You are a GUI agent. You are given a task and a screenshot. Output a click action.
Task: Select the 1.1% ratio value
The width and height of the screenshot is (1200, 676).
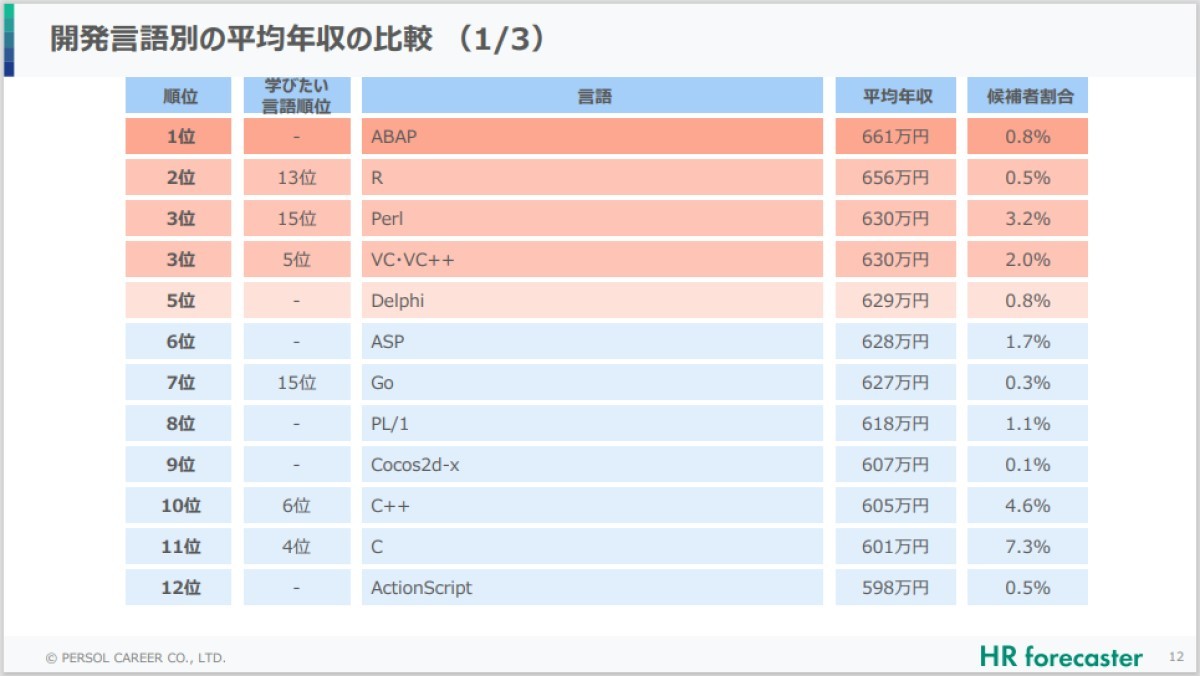(x=1028, y=423)
